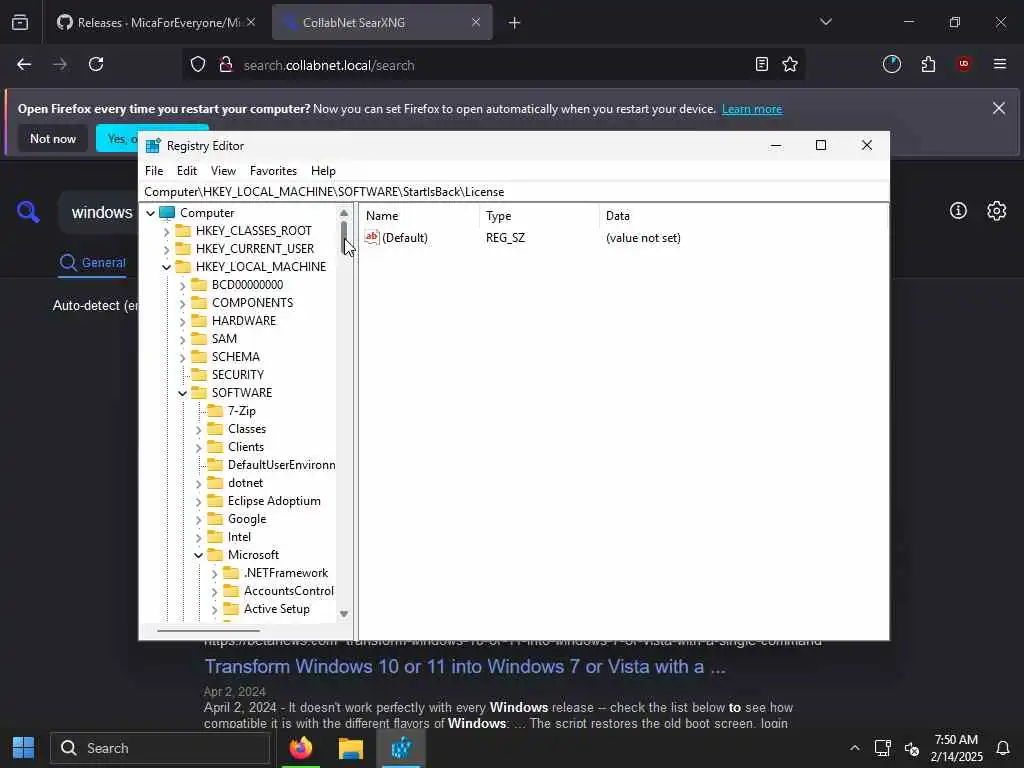Click the muted volume tray icon
1024x768 pixels.
pos(912,748)
